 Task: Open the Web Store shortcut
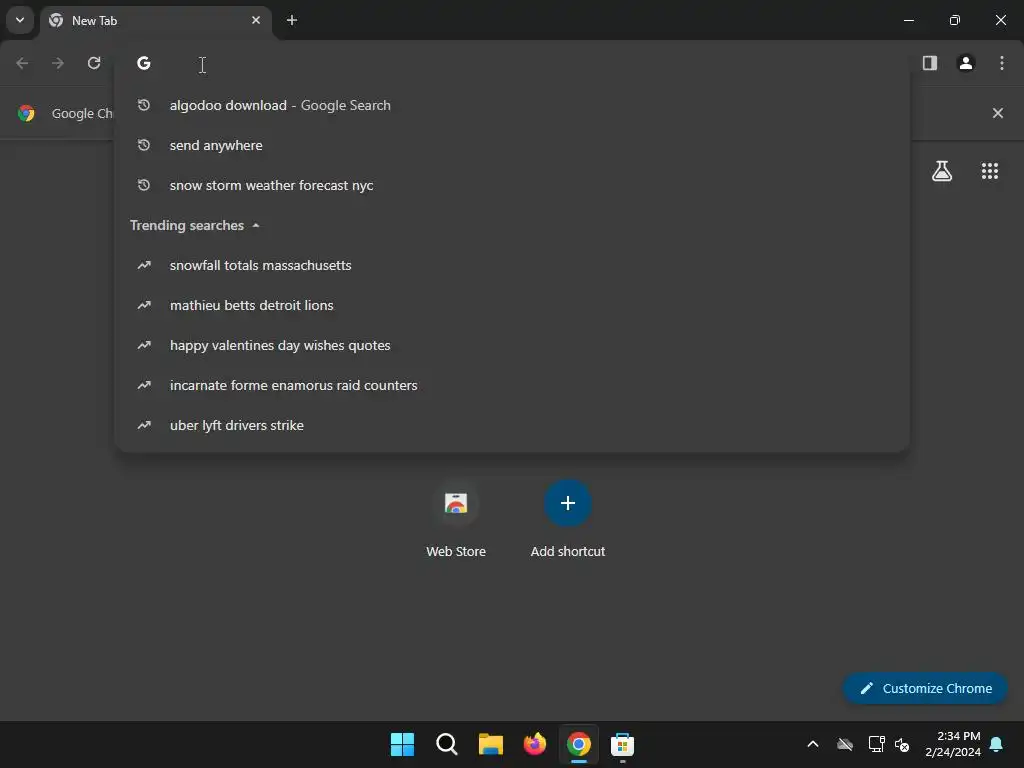[456, 519]
